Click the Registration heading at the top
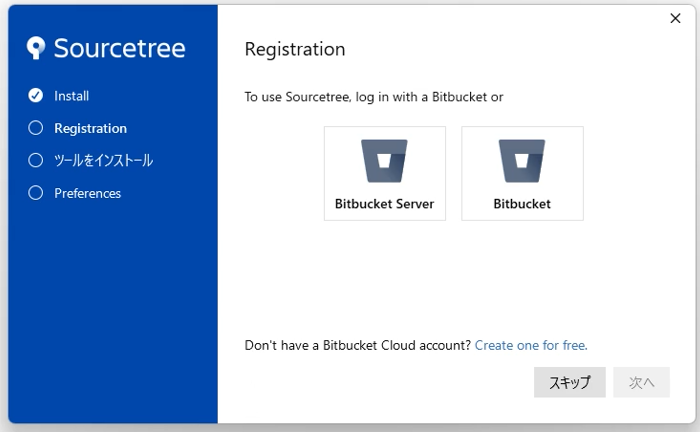700x434 pixels. pos(295,49)
